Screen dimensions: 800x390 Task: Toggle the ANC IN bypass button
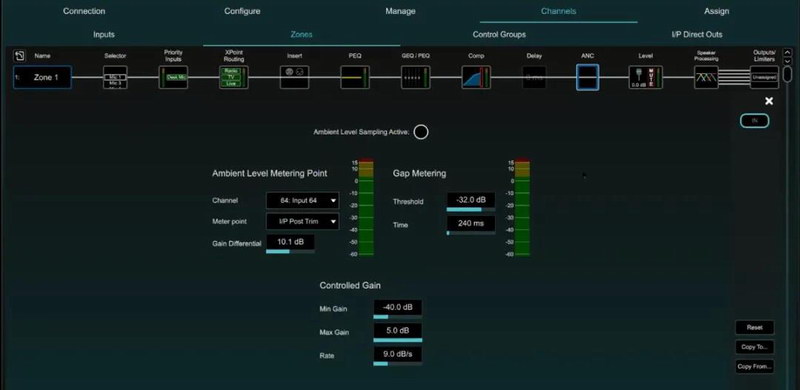755,120
